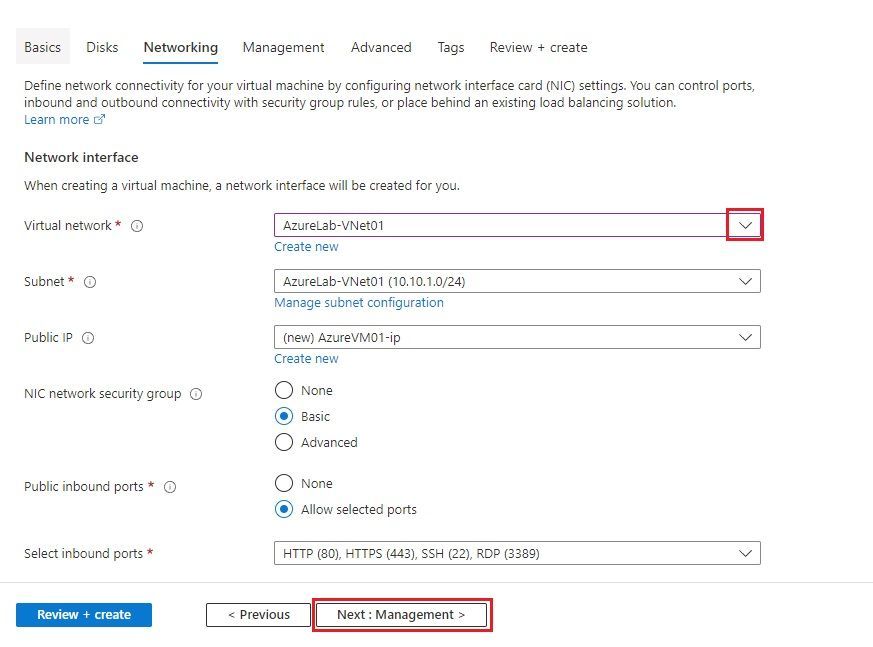Open info tooltip next to Virtual network
Screen dimensions: 873x647
coord(137,226)
